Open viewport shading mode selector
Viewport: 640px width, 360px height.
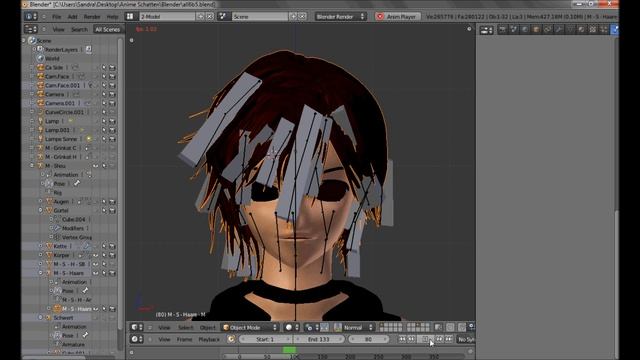pos(291,327)
